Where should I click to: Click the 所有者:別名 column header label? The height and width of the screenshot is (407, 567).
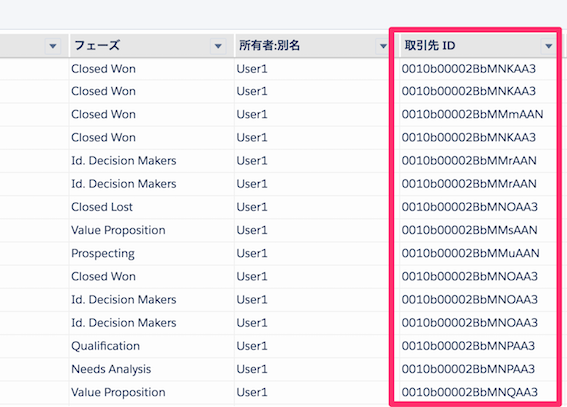click(x=269, y=46)
